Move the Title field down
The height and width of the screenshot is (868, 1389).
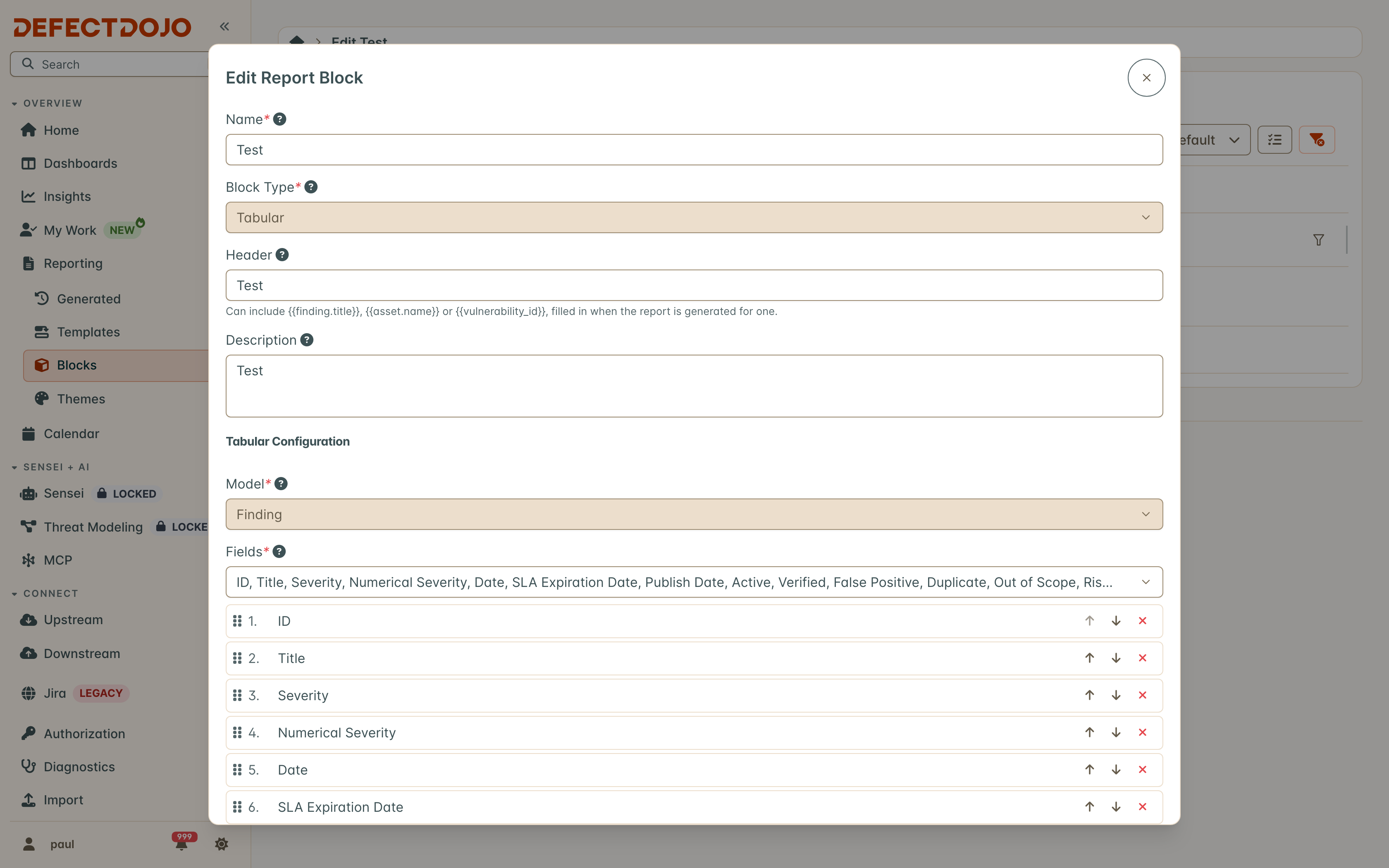pyautogui.click(x=1116, y=658)
